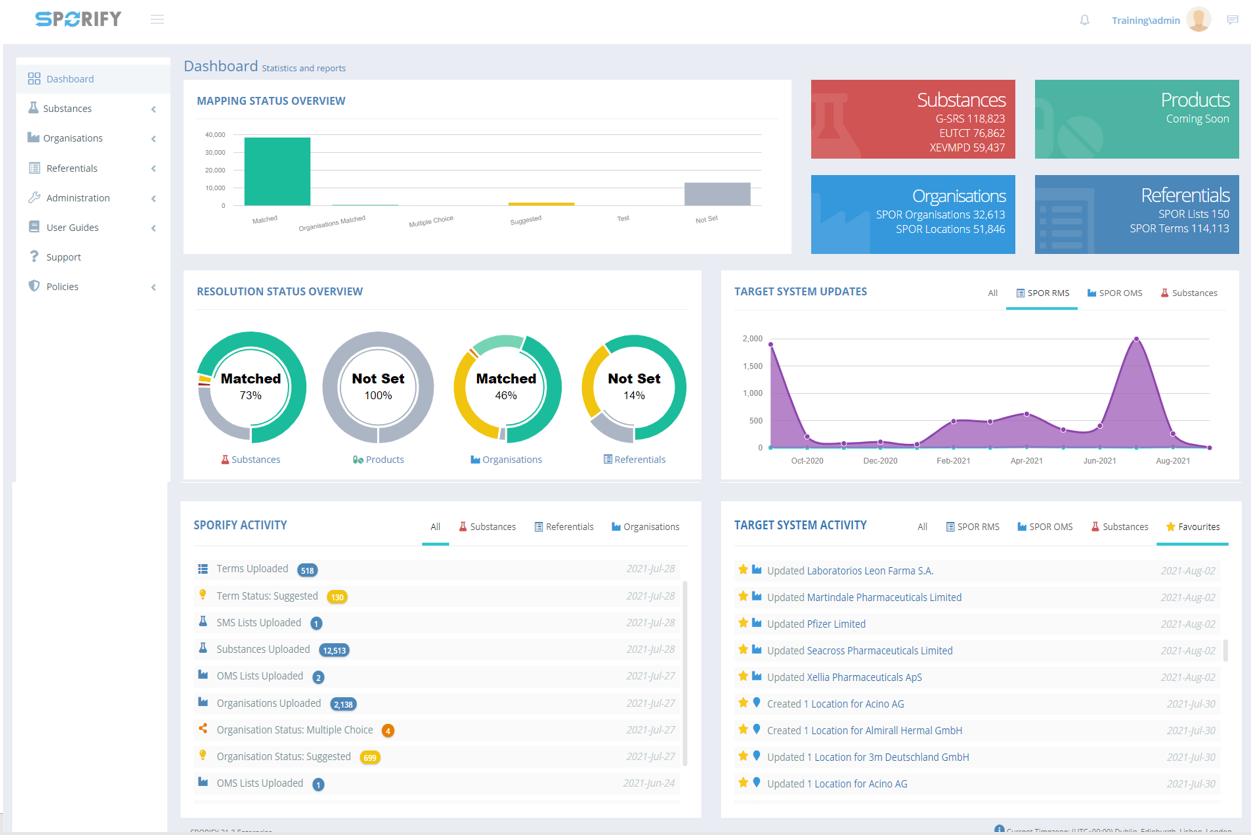This screenshot has height=835, width=1251.
Task: Click the Support question mark icon
Action: pyautogui.click(x=34, y=257)
